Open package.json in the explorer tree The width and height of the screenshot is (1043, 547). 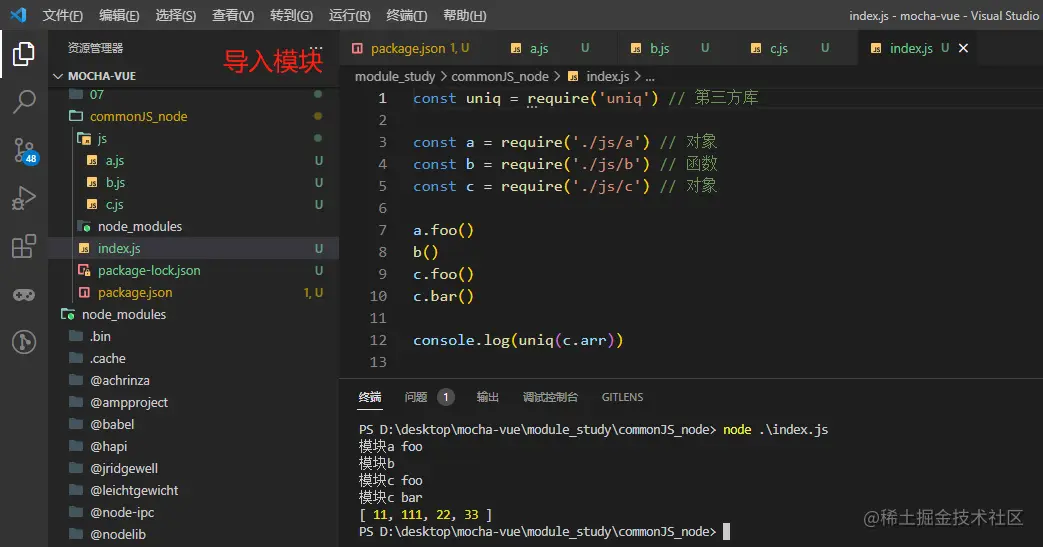coord(193,292)
